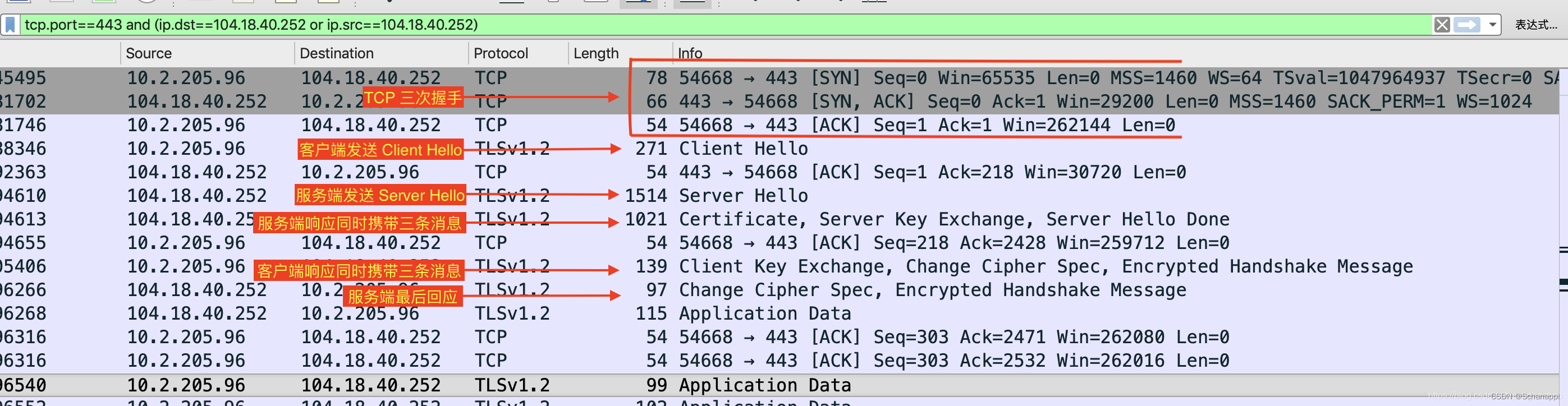Sort packets by the Protocol column header
1568x406 pixels.
coord(518,53)
